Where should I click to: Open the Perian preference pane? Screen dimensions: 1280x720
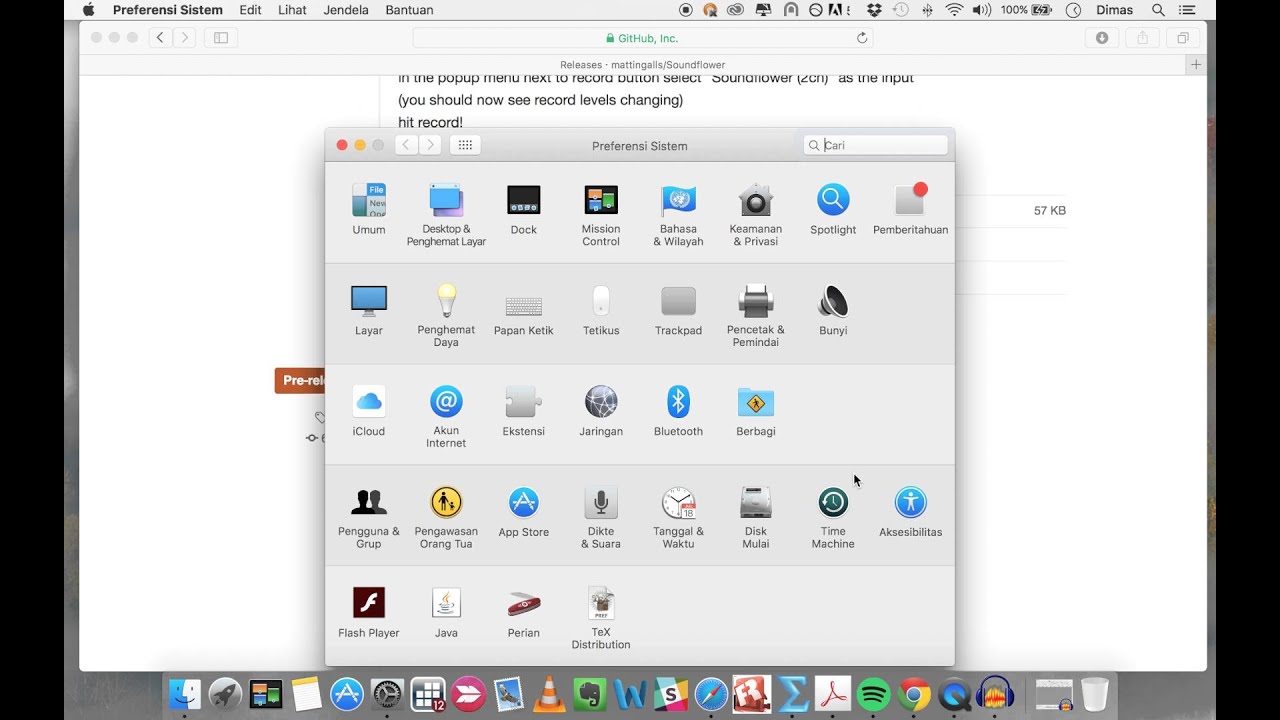point(524,613)
